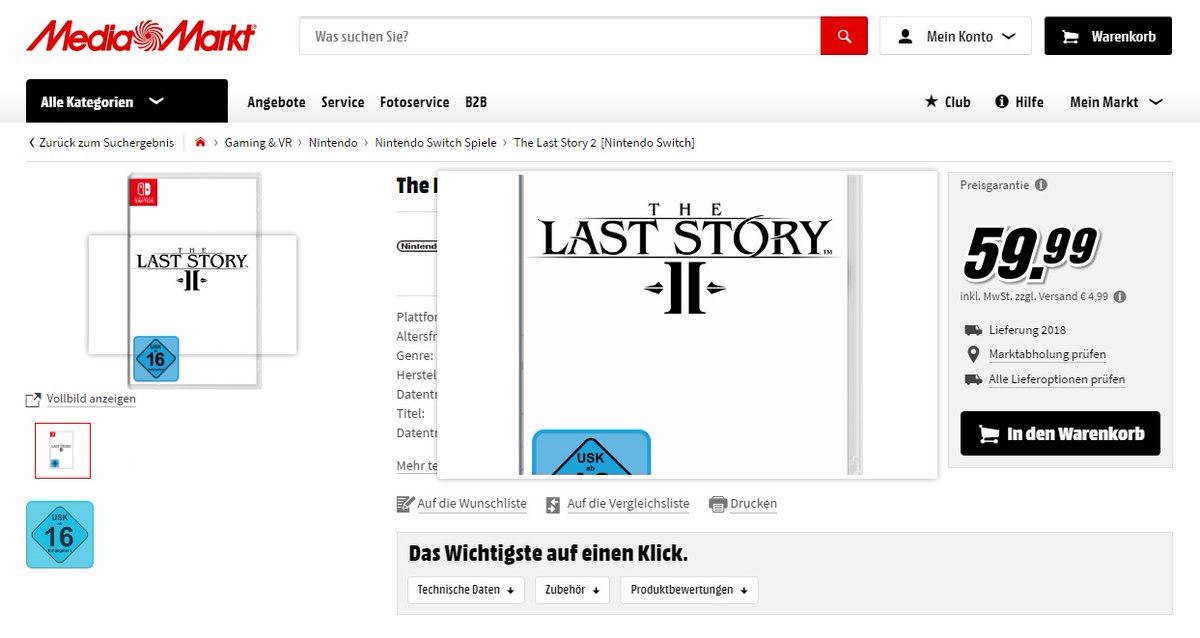This screenshot has width=1200, height=638.
Task: Add product with In den Warenkorb
Action: coord(1060,434)
